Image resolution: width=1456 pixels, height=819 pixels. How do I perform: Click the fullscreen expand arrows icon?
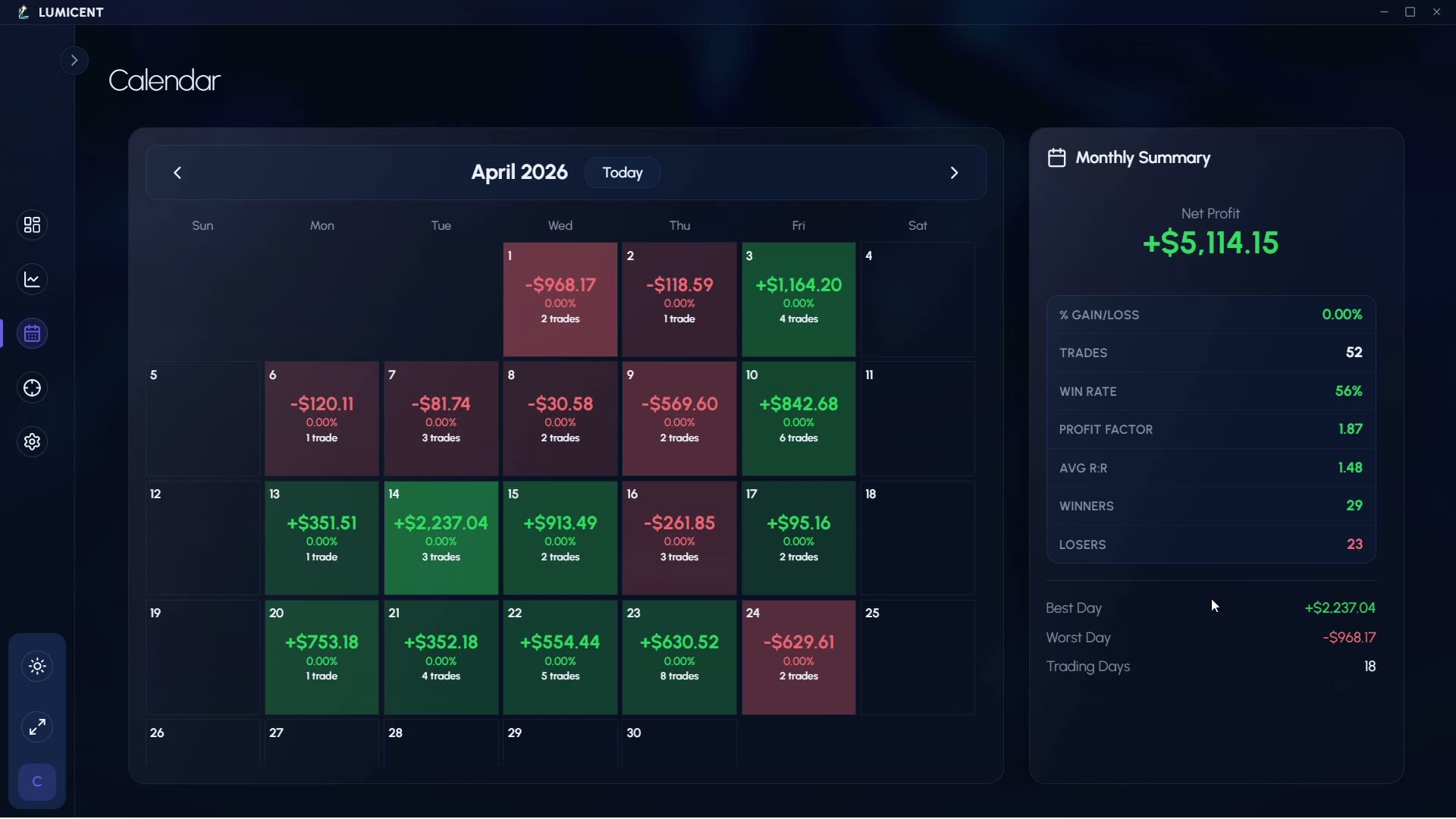(37, 727)
